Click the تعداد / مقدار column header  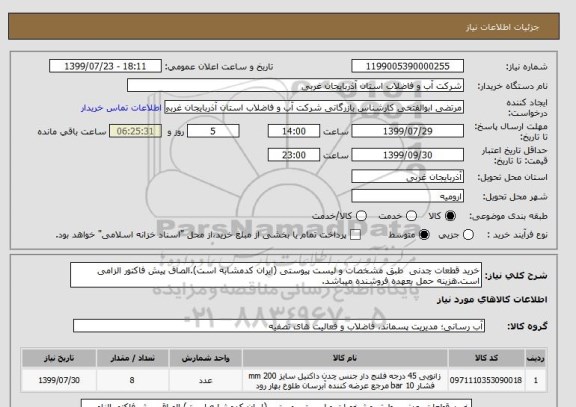(x=132, y=358)
